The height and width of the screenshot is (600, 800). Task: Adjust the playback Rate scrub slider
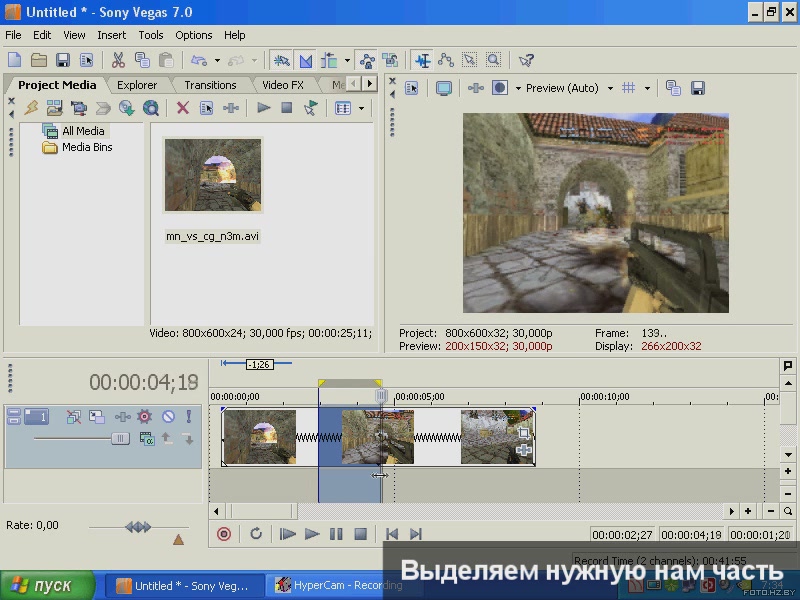138,527
